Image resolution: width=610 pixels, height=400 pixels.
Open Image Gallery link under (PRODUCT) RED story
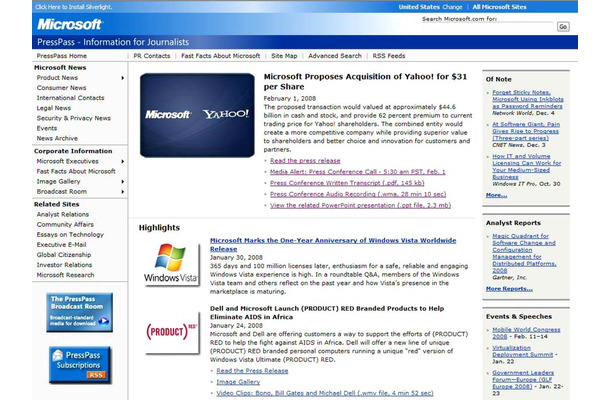click(238, 382)
